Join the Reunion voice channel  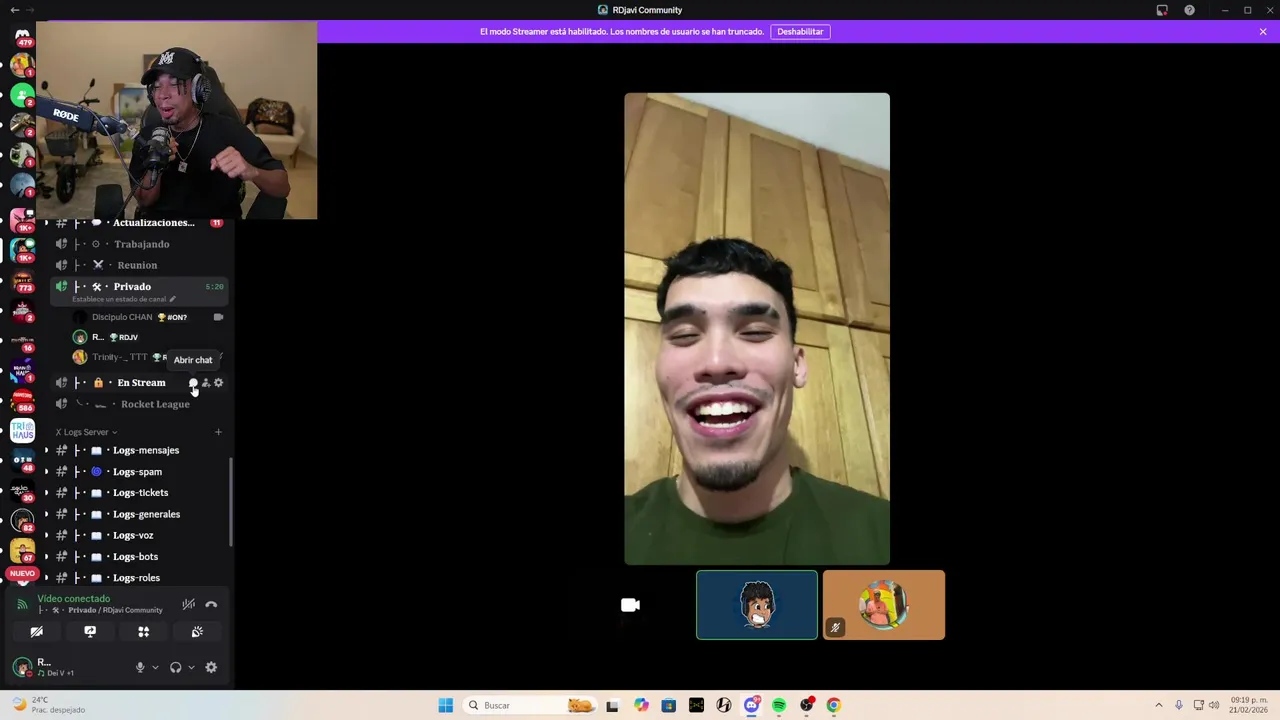(139, 265)
